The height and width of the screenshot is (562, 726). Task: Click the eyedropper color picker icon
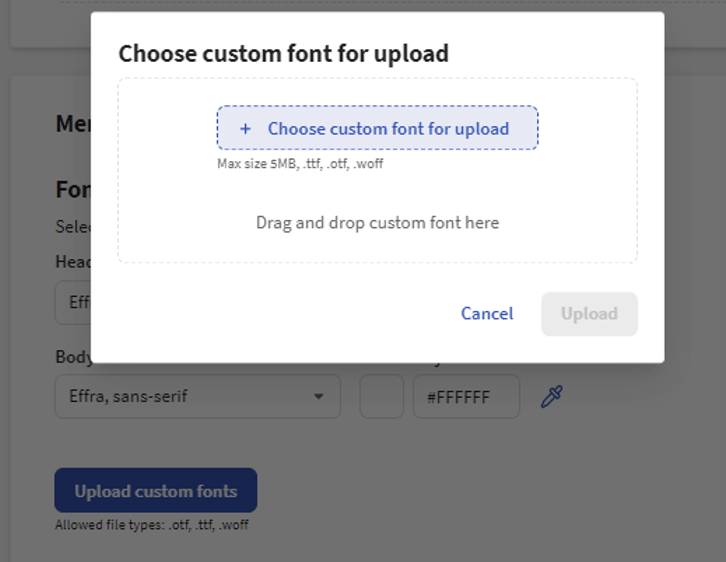coord(551,397)
